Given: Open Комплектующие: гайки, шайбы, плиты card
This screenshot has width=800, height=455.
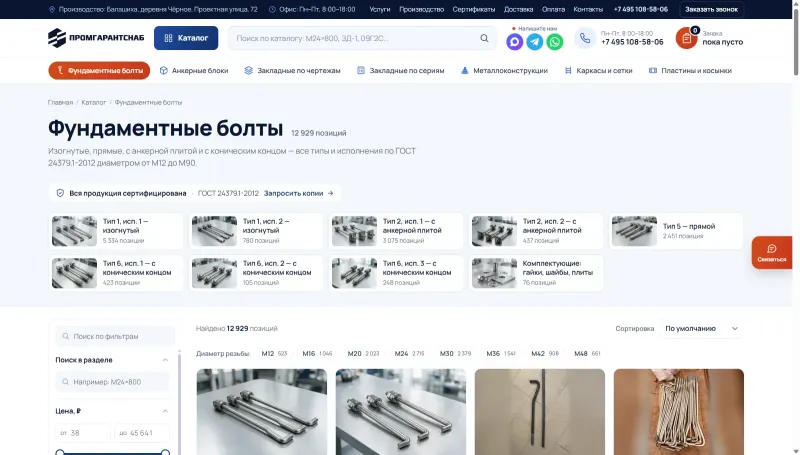Looking at the screenshot, I should [x=536, y=273].
